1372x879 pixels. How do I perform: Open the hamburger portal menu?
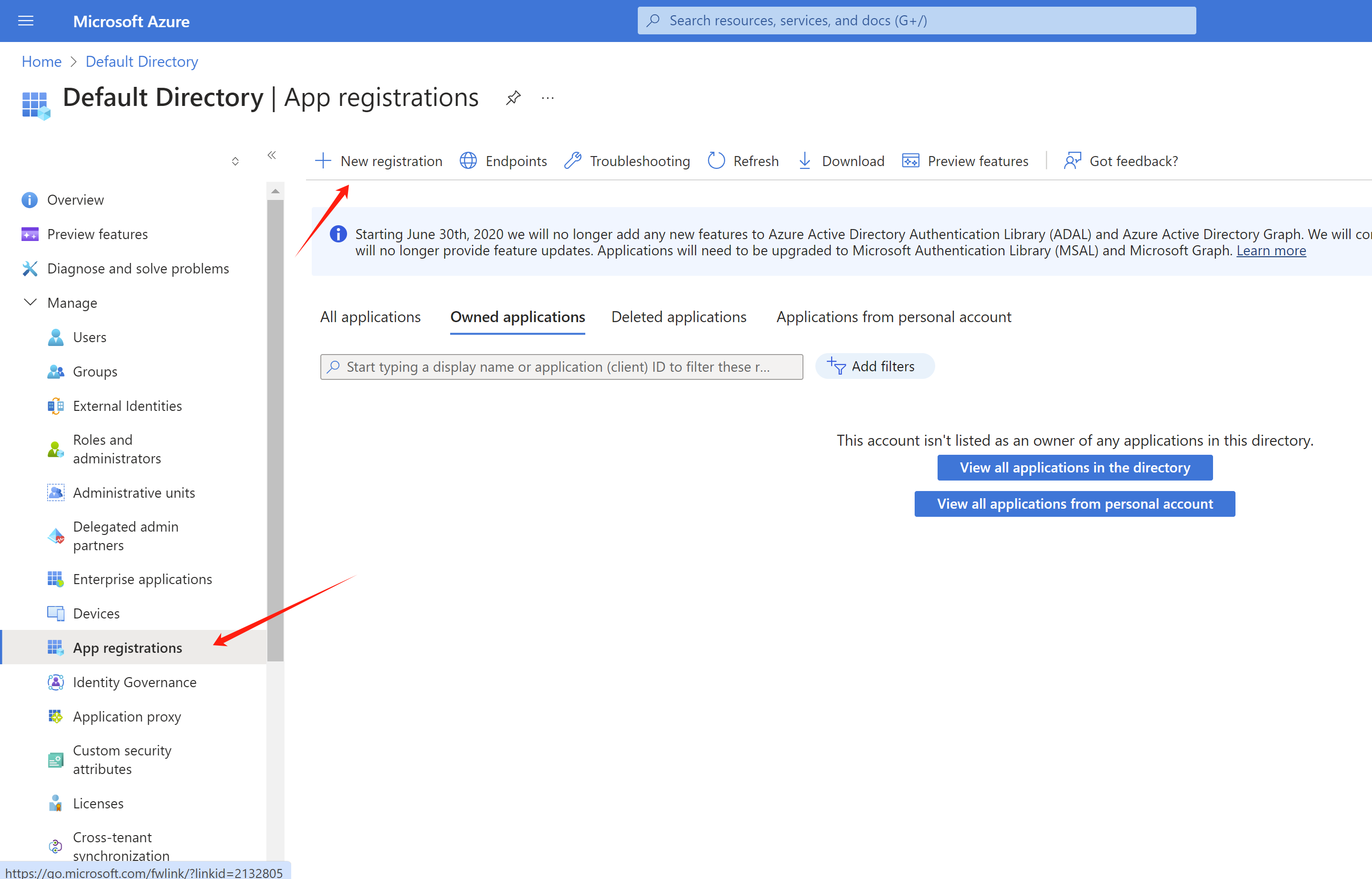[x=26, y=21]
